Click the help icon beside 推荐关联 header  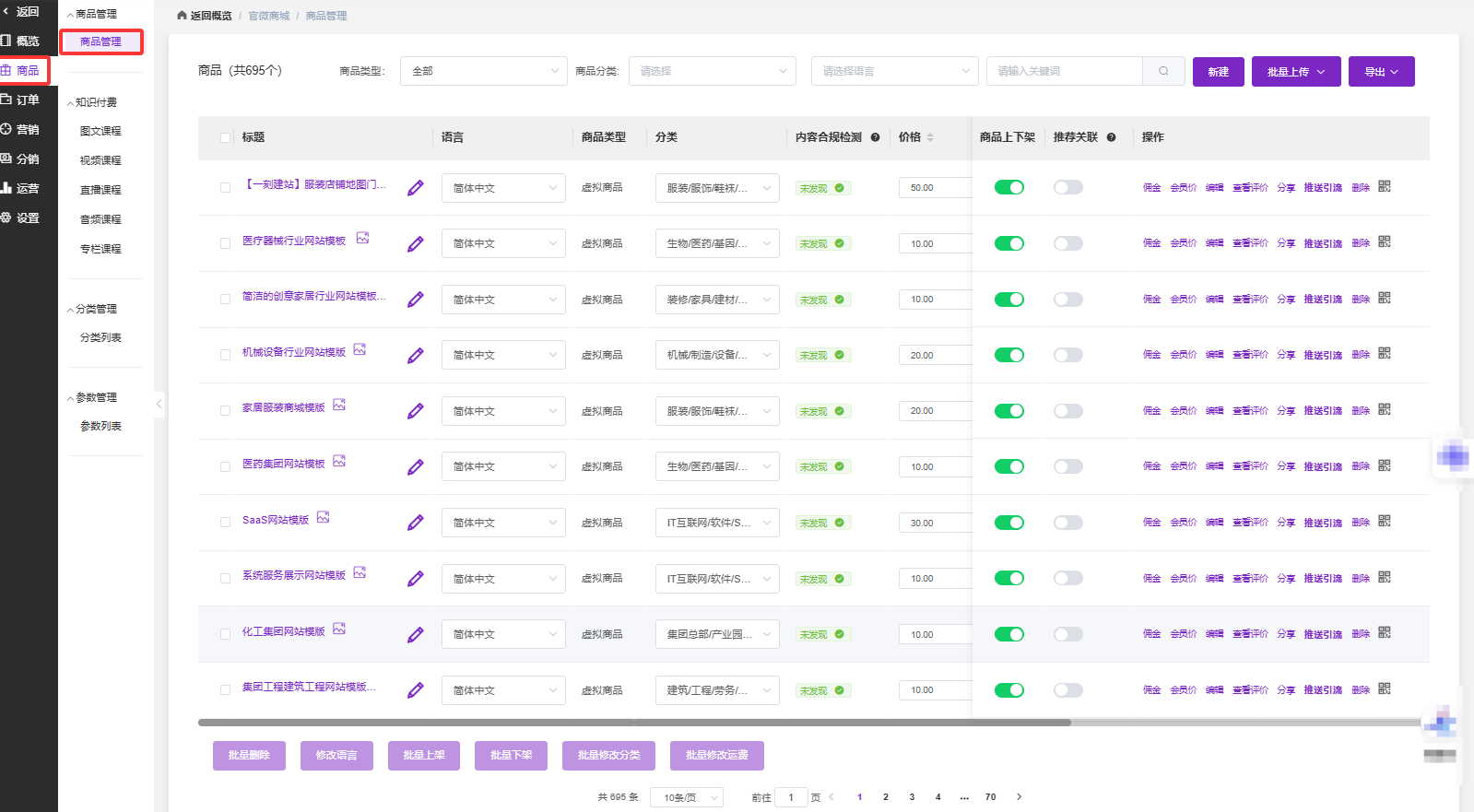pyautogui.click(x=1111, y=137)
